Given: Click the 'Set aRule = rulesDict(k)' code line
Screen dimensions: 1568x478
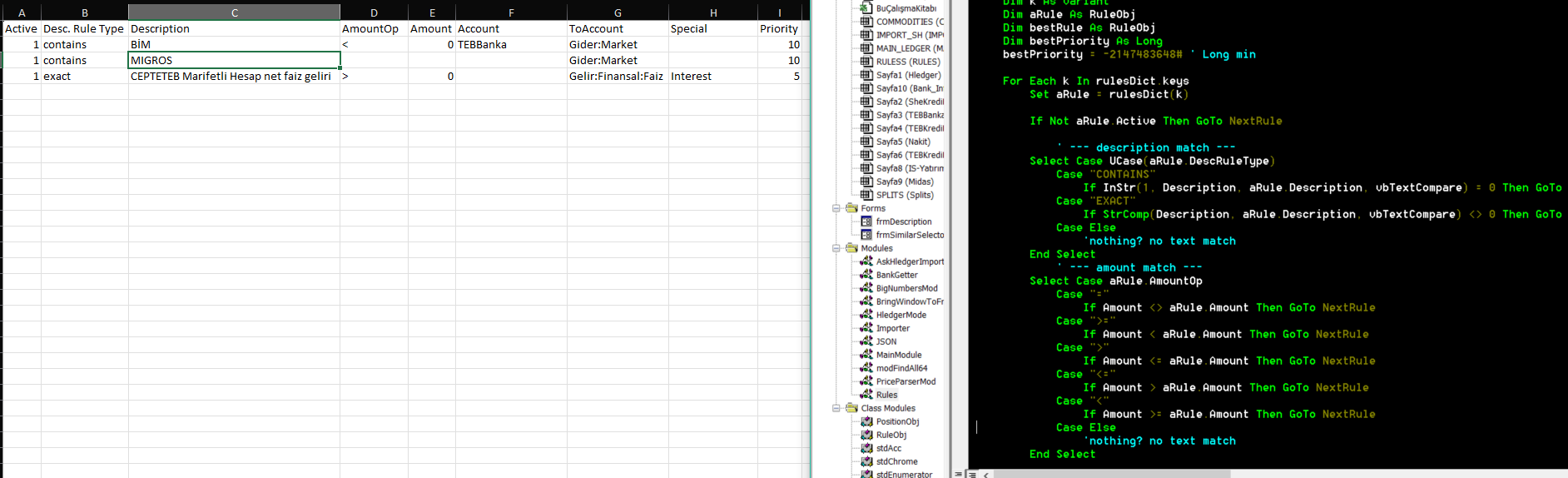Looking at the screenshot, I should (1109, 94).
